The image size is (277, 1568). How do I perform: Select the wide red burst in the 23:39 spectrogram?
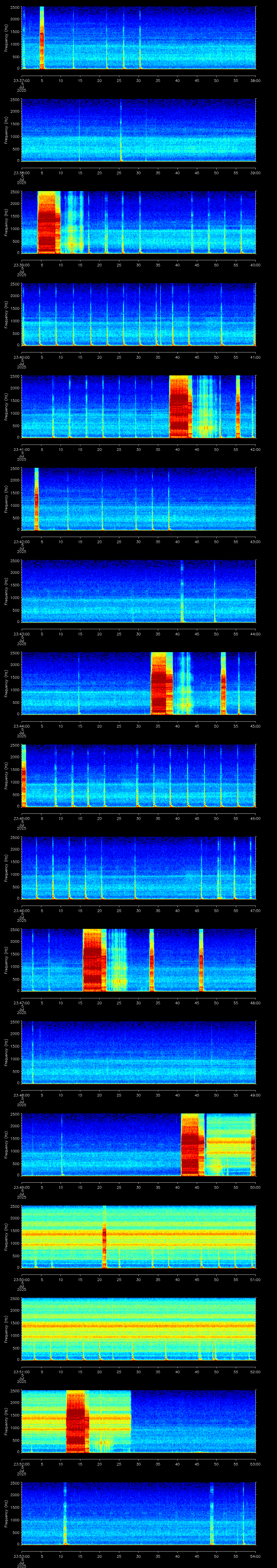pos(49,222)
